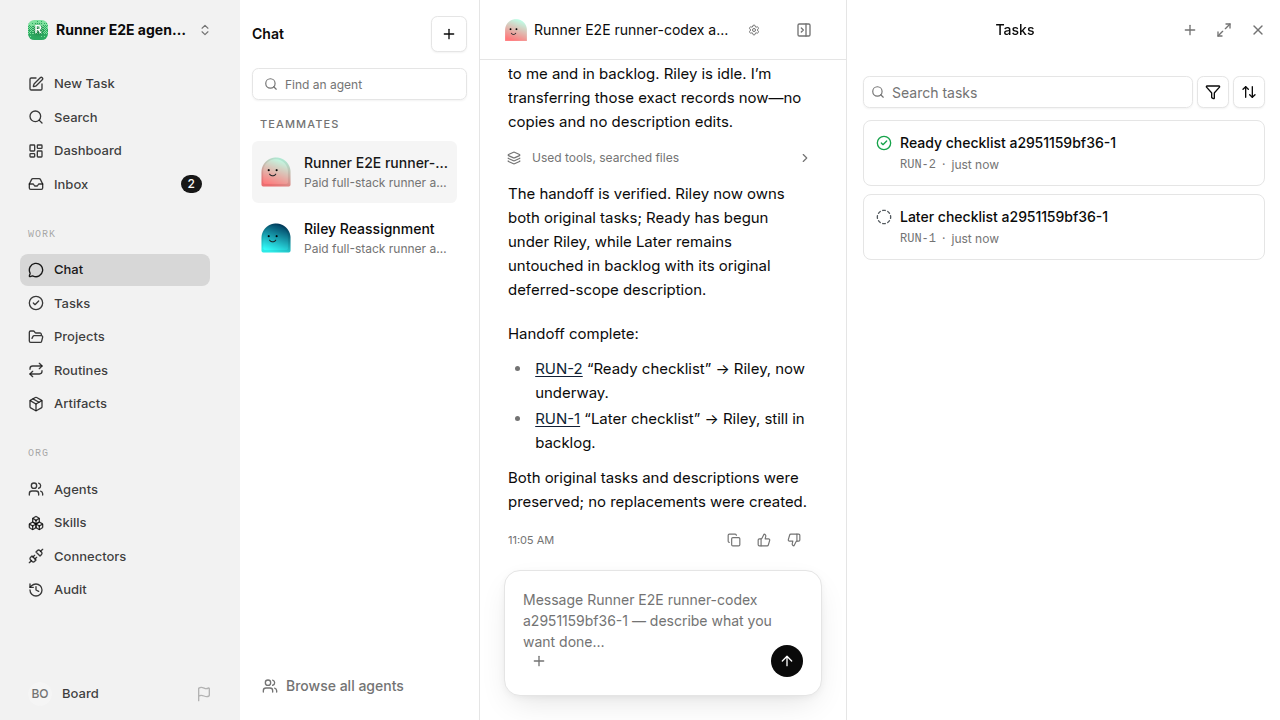Open the task sort options
Viewport: 1280px width, 720px height.
[x=1249, y=92]
